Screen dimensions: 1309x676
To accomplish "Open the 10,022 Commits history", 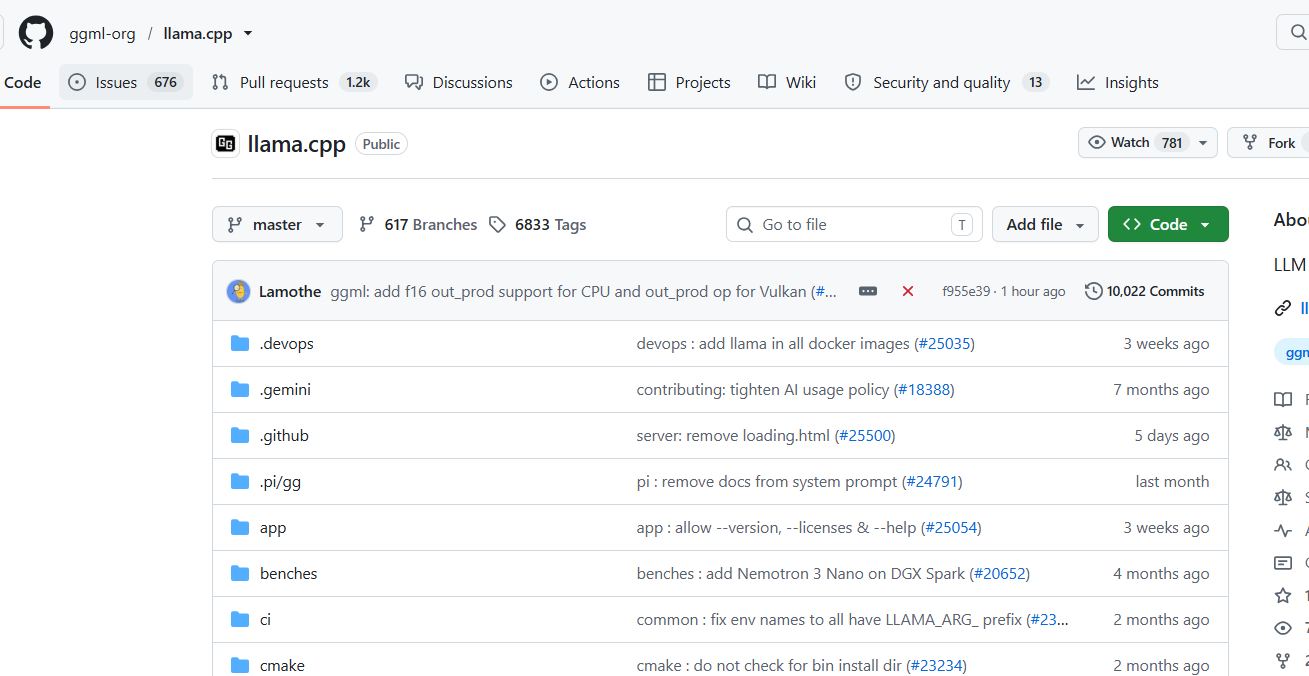I will click(x=1145, y=291).
